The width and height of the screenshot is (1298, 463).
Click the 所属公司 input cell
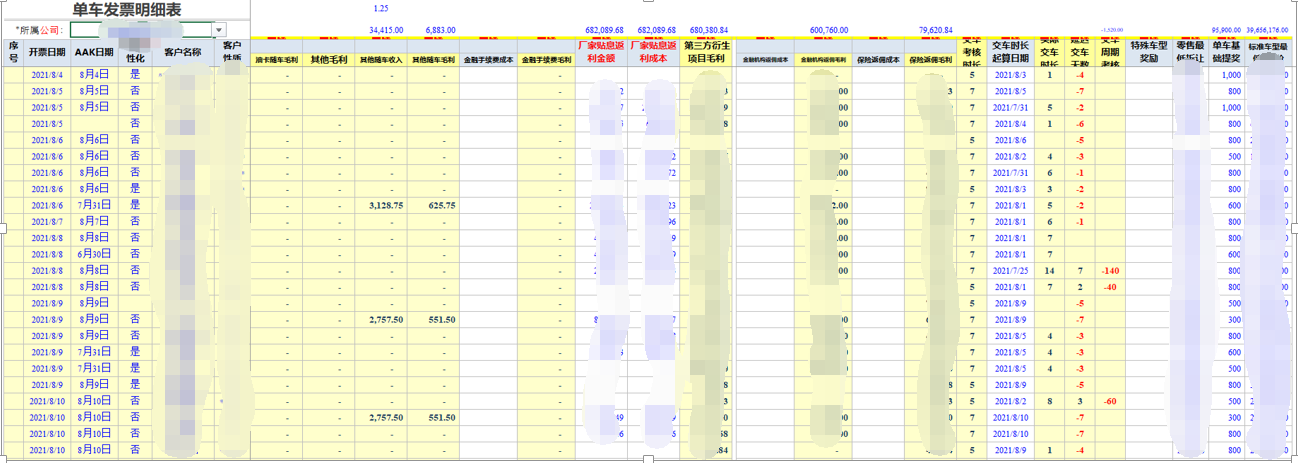pos(140,30)
